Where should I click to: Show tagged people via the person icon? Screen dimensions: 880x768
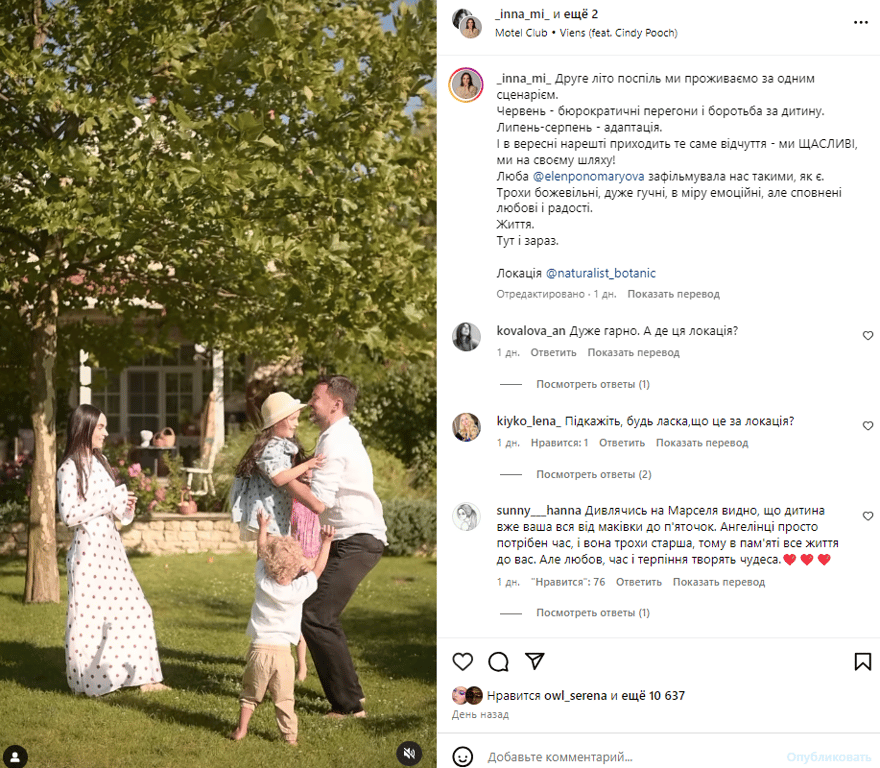tap(15, 756)
